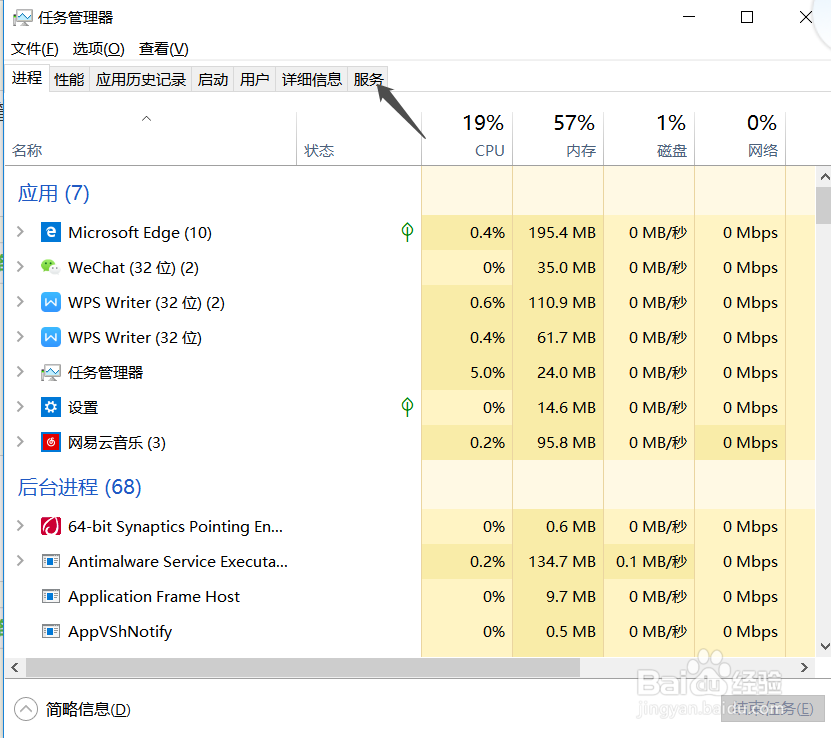
Task: Sort processes by 网络 column
Action: click(x=740, y=139)
